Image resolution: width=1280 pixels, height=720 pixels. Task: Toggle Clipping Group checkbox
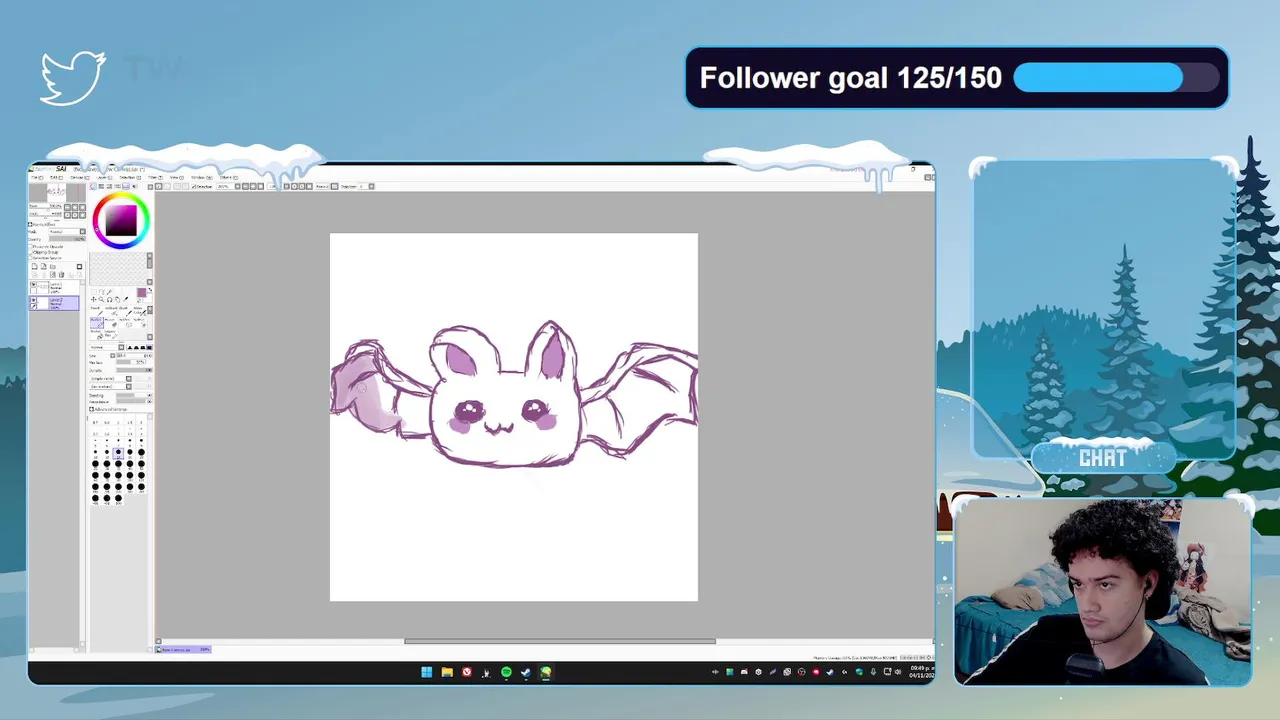[30, 252]
